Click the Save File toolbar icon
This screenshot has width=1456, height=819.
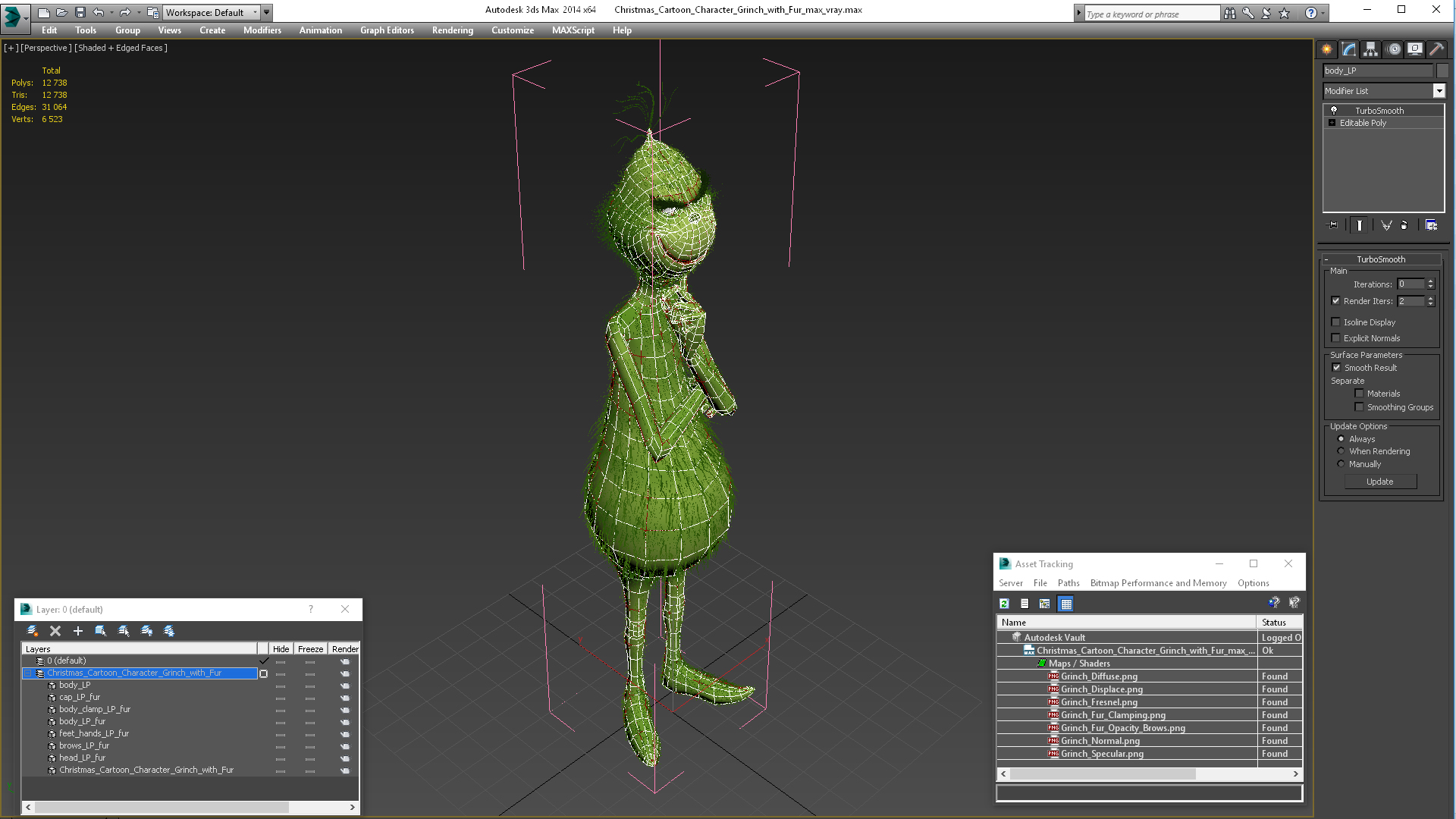(x=80, y=12)
